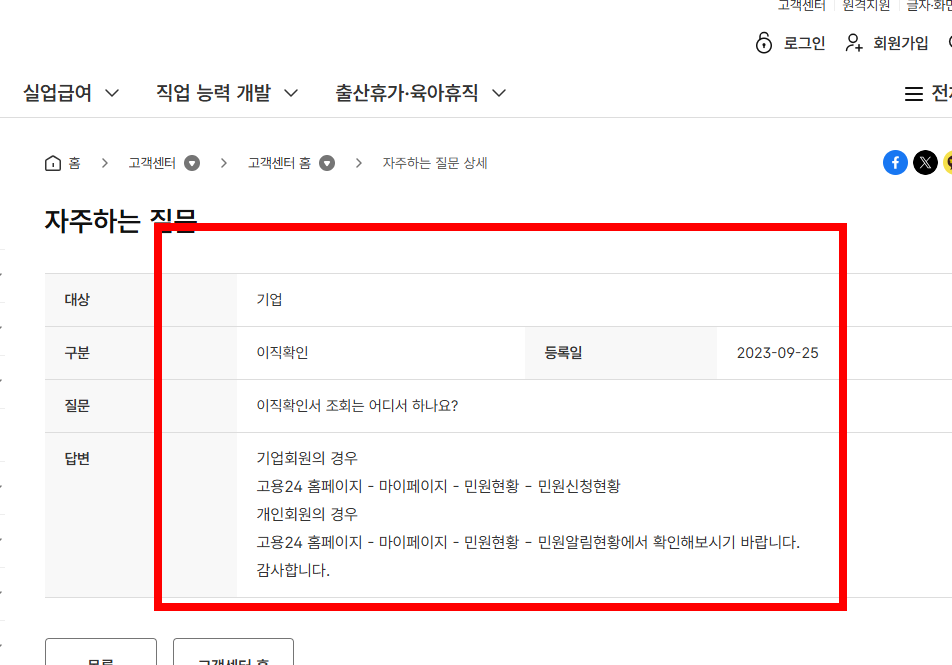Open Facebook sharing icon
Screen dimensions: 952x665
(x=895, y=162)
